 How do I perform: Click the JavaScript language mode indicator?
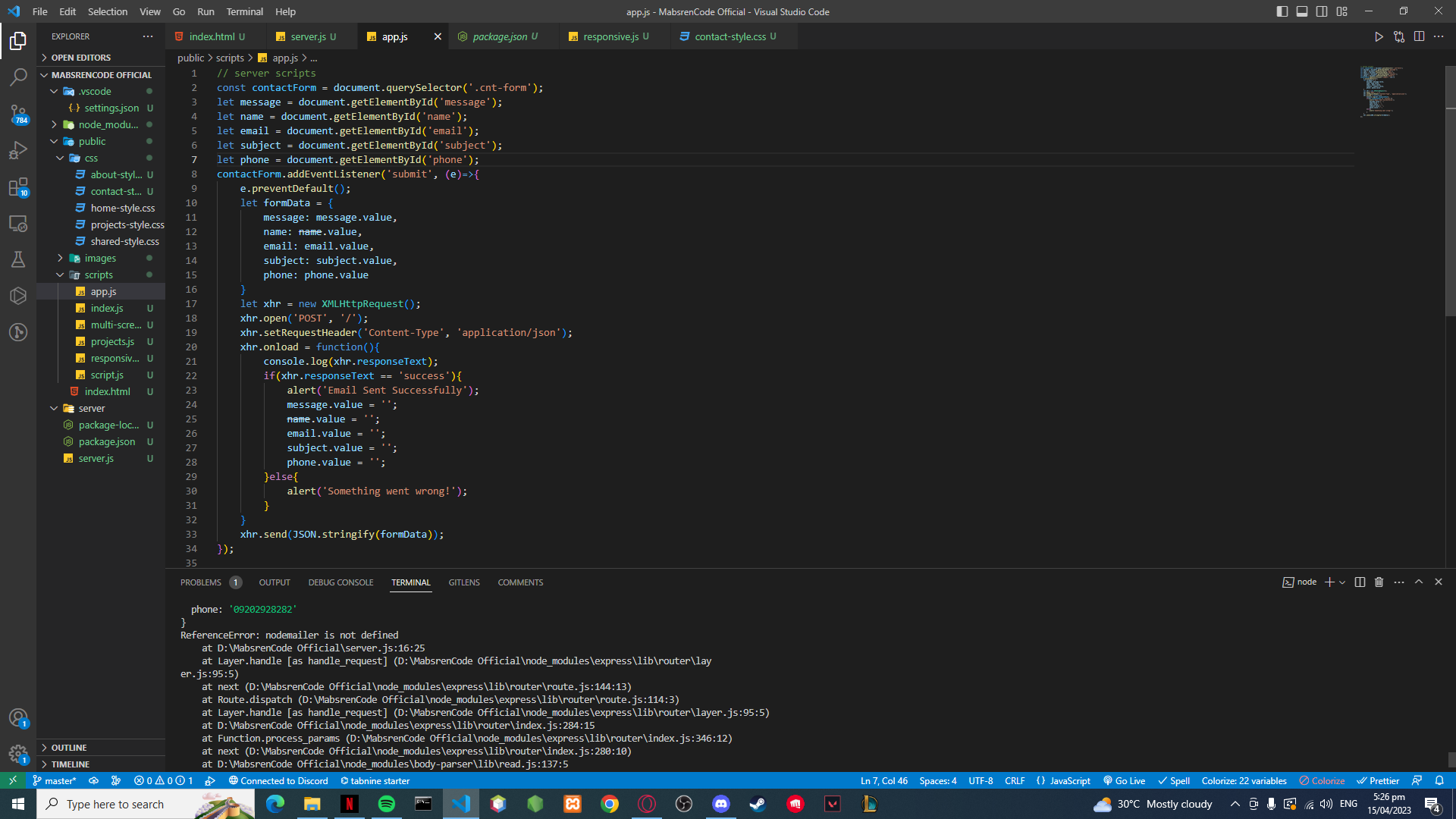1063,781
